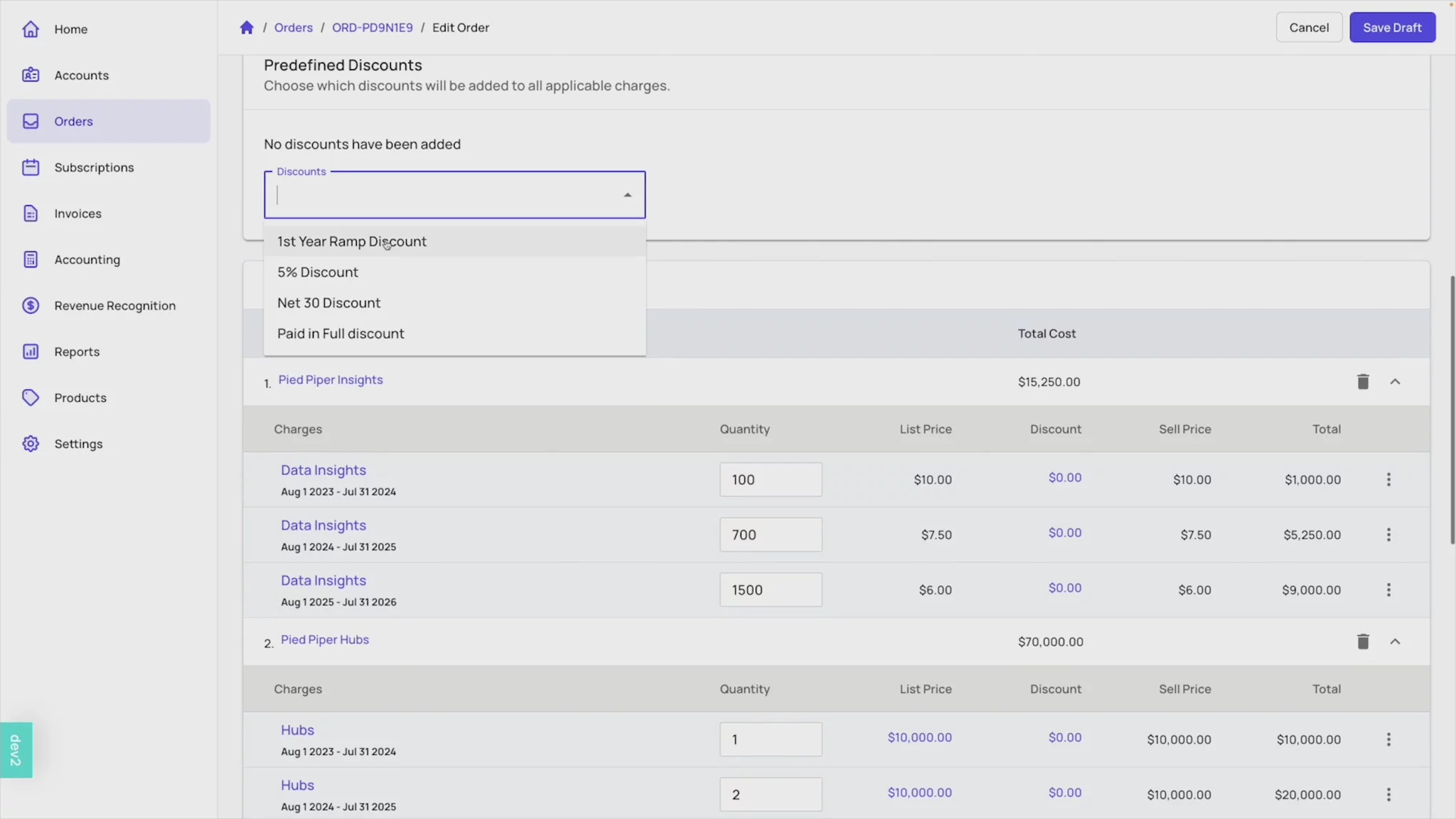The height and width of the screenshot is (819, 1456).
Task: Collapse the Pied Piper Hubs section
Action: pyautogui.click(x=1395, y=642)
